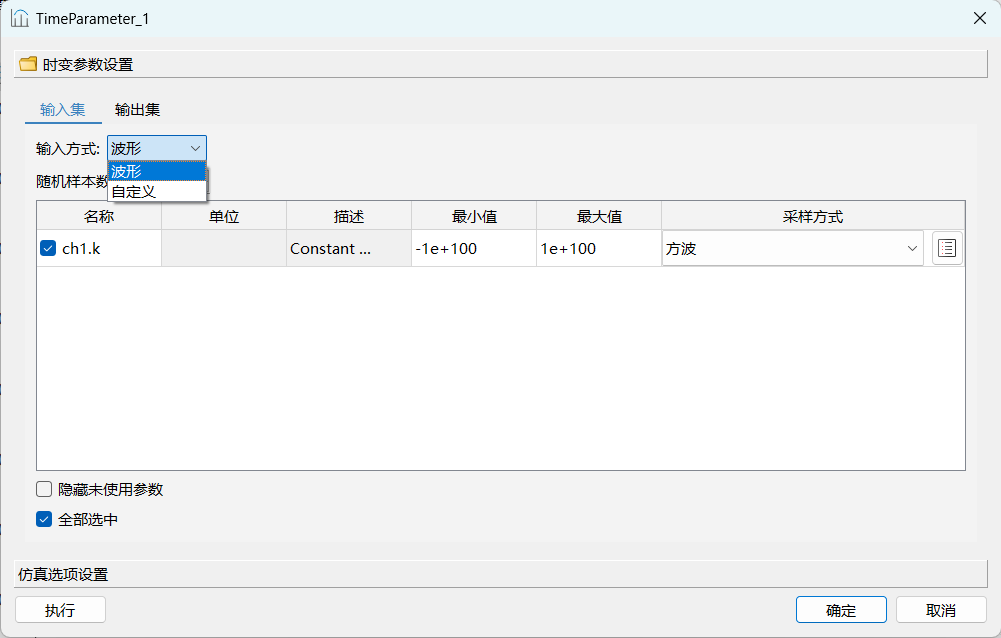Screen dimensions: 1001x638
Task: Click the folder icon beside 时变参数设置
Action: pyautogui.click(x=28, y=64)
